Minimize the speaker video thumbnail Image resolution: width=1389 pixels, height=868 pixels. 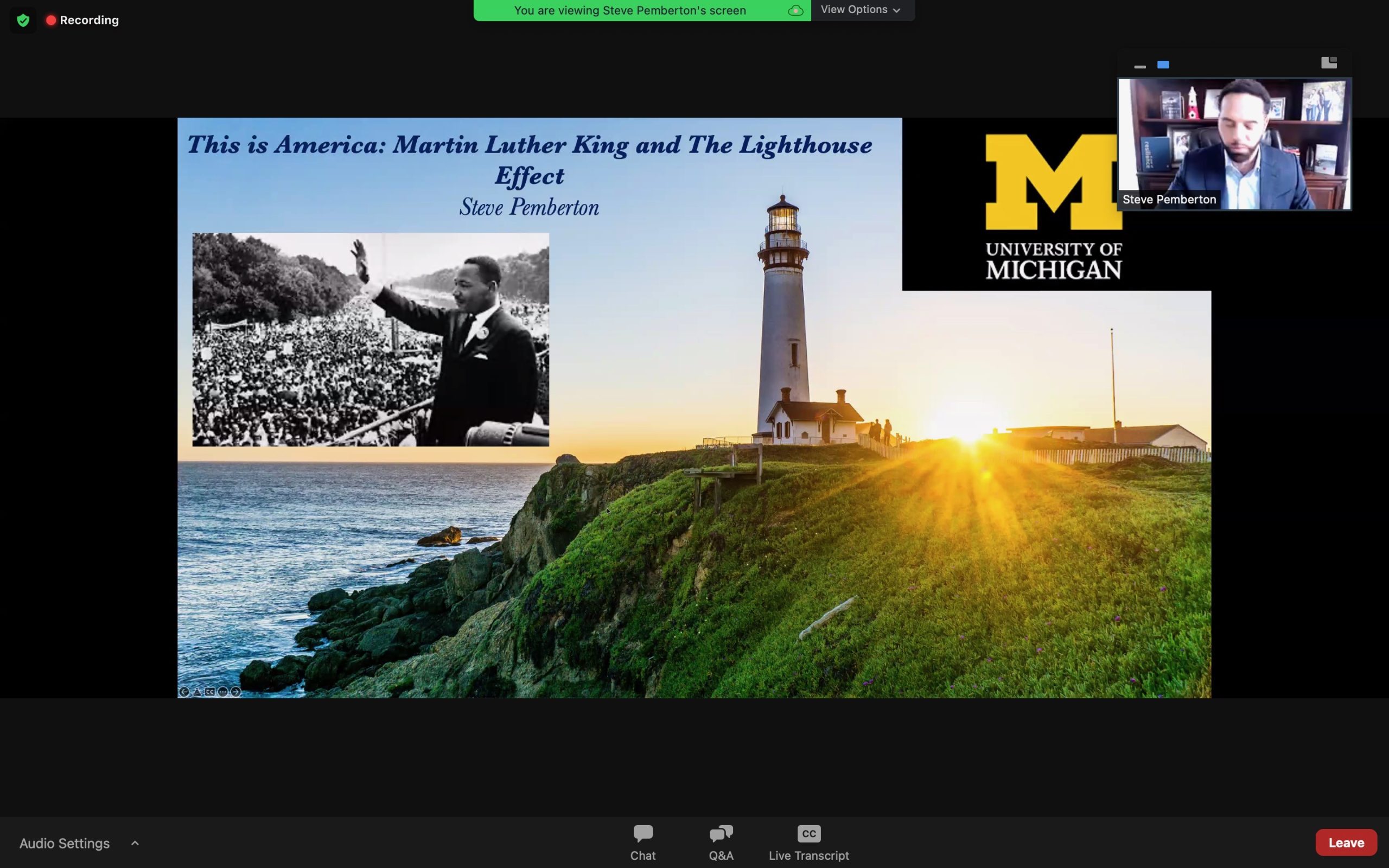click(x=1140, y=65)
